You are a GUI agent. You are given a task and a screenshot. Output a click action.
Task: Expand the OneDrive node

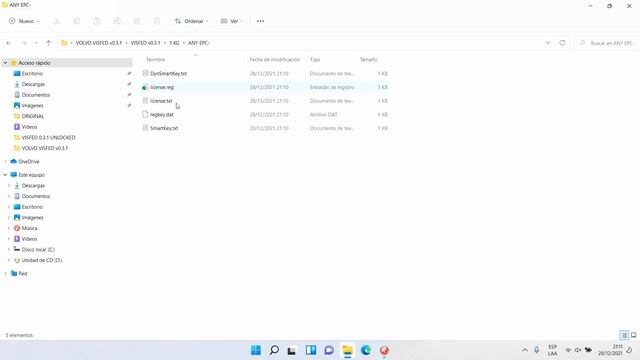tap(5, 162)
